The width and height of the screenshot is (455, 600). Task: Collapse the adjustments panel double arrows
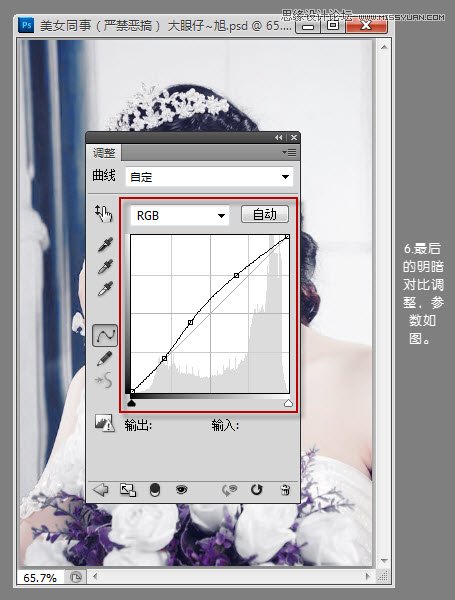tap(279, 137)
